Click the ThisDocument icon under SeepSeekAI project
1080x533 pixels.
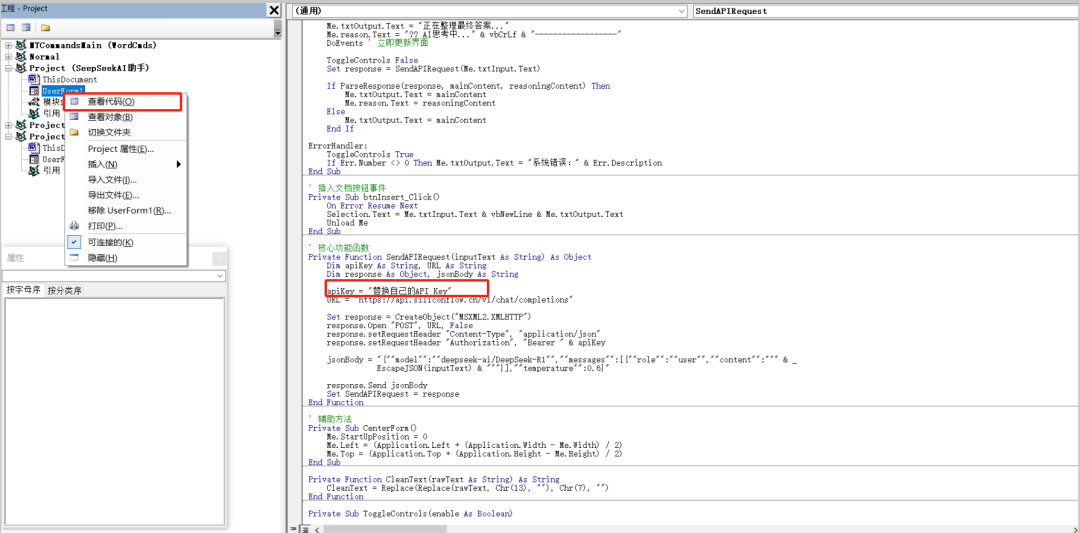[34, 79]
